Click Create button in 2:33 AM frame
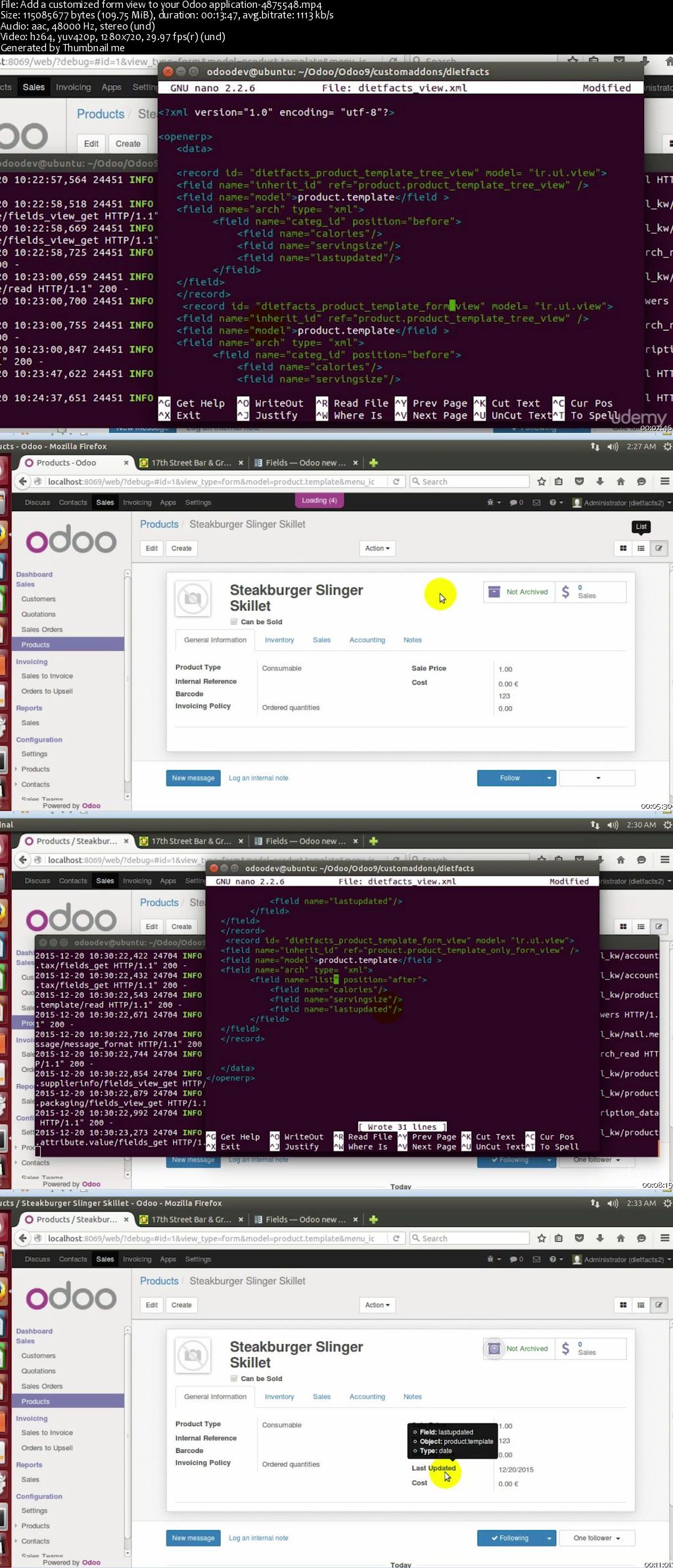This screenshot has height=1568, width=673. (x=181, y=1305)
